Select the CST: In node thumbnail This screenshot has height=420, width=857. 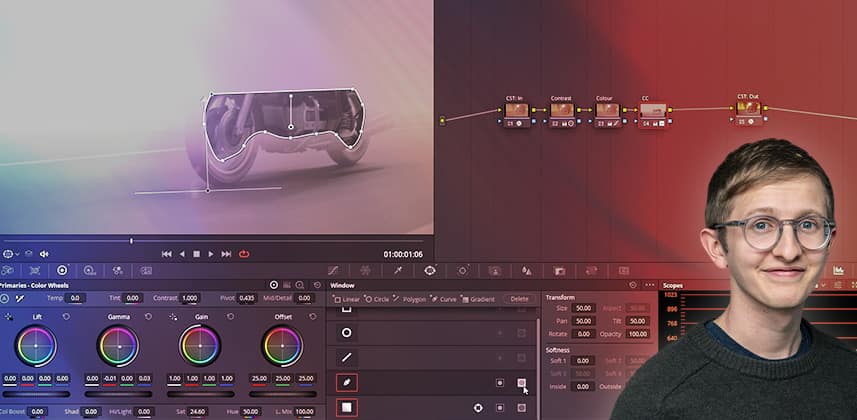(516, 110)
